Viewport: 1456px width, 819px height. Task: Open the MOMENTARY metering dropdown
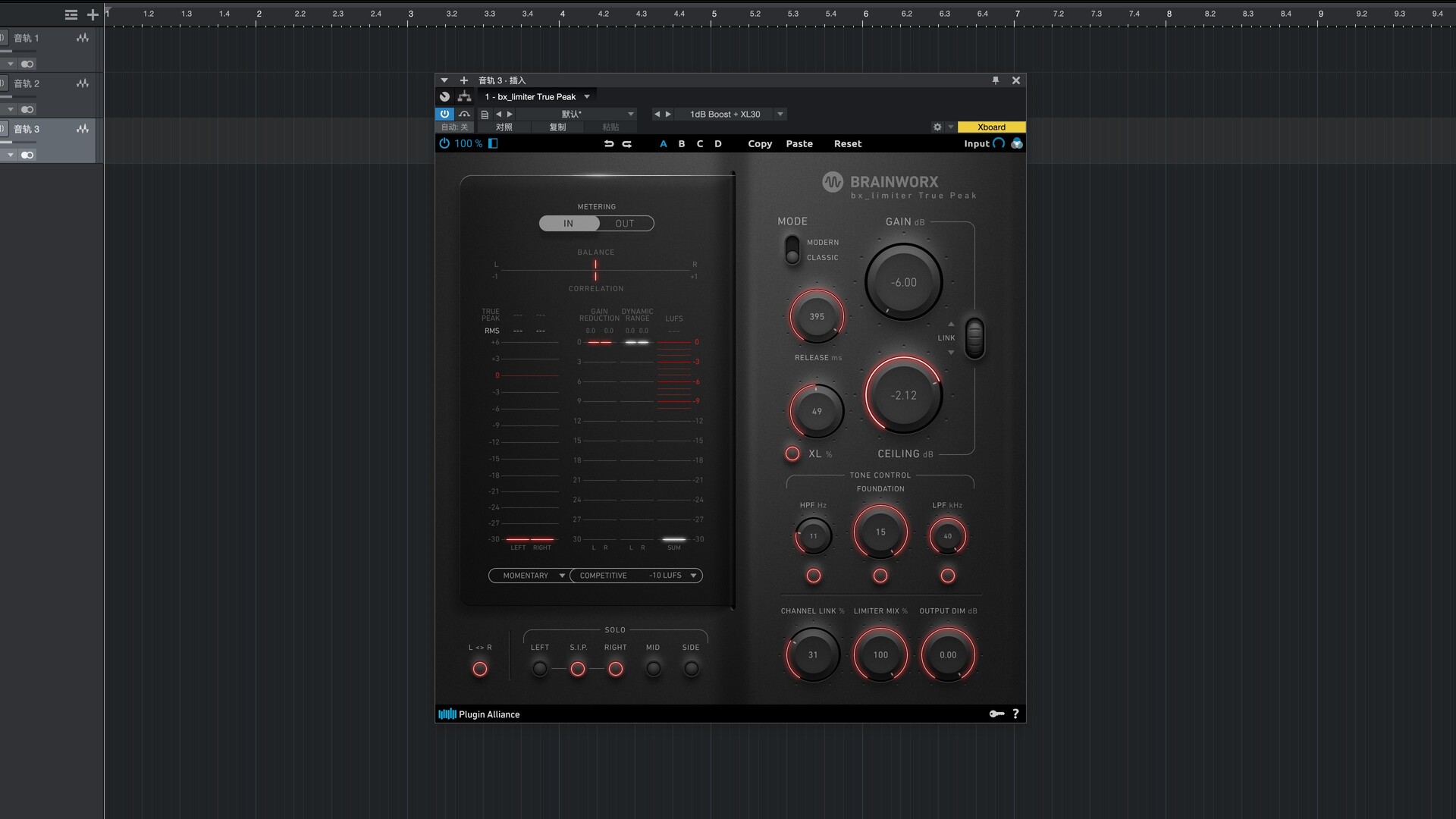(529, 576)
